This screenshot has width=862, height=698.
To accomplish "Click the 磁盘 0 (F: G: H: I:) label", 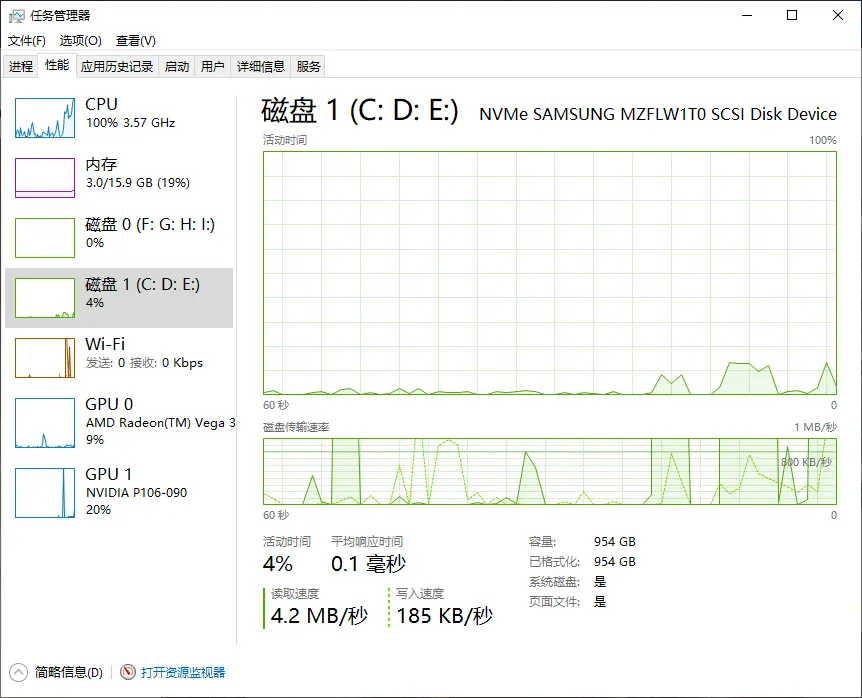I will tap(150, 224).
